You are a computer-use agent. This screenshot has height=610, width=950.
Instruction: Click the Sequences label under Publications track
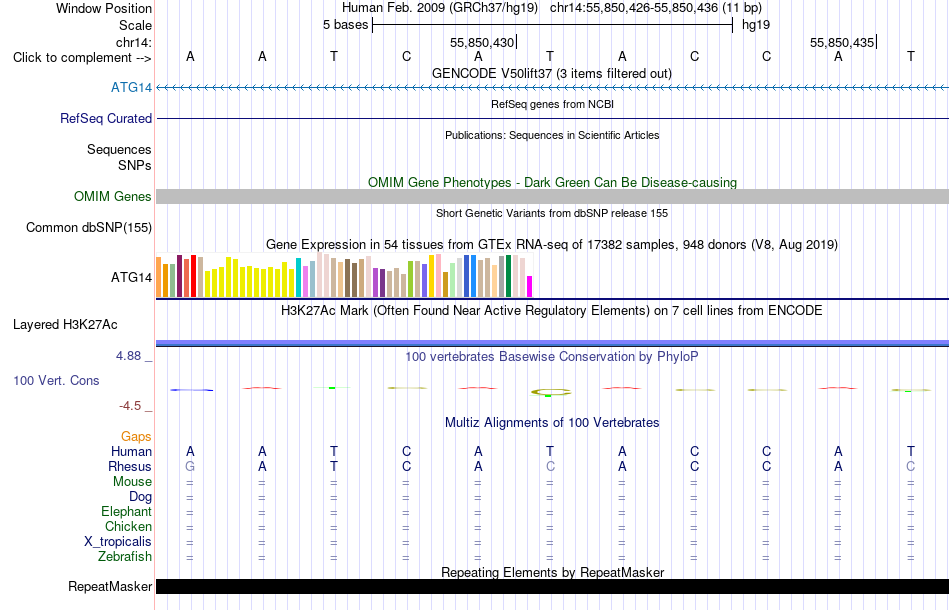click(119, 150)
